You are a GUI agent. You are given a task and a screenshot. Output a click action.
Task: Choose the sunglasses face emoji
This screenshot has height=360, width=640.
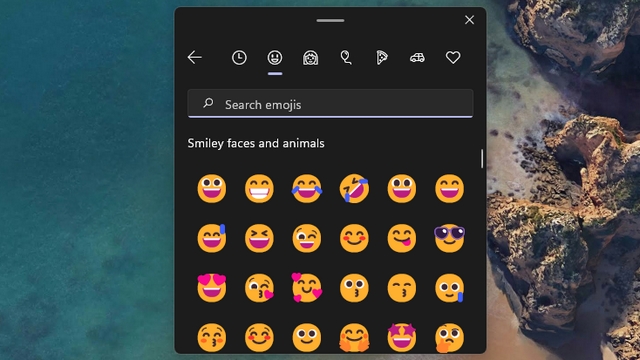pos(449,238)
